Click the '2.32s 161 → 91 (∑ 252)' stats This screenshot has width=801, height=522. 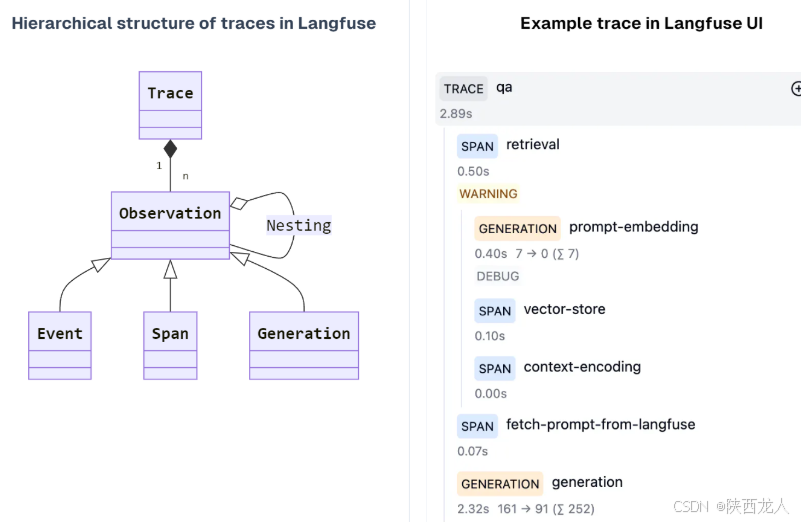coord(526,509)
